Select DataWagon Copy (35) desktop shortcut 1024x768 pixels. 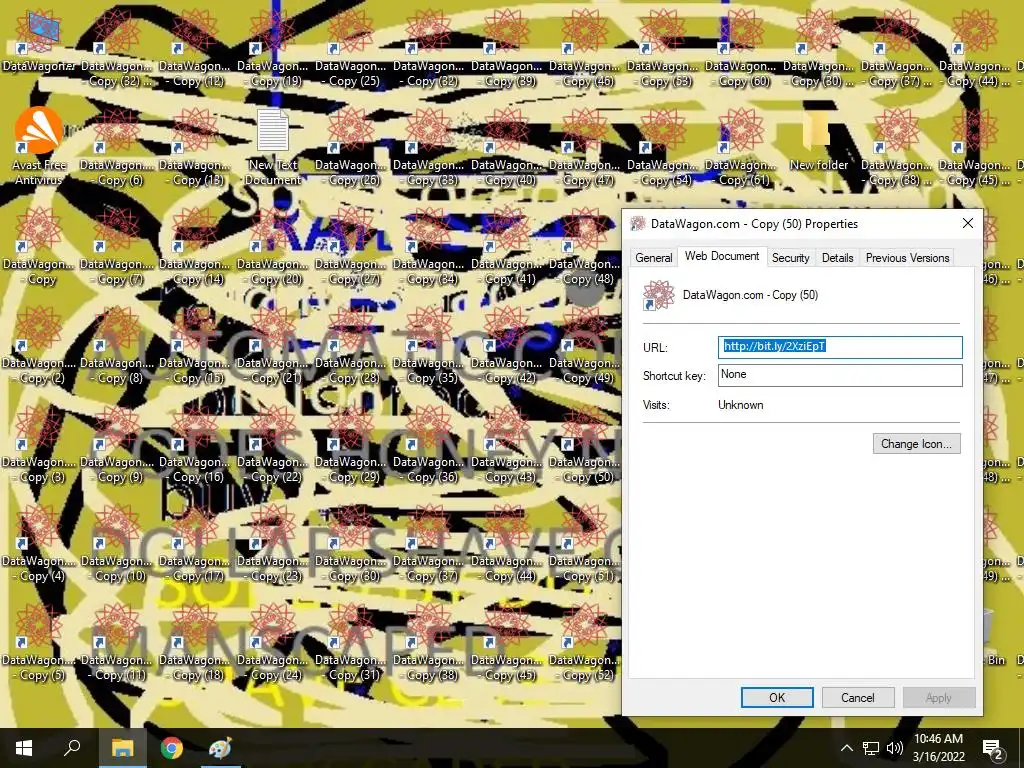429,344
